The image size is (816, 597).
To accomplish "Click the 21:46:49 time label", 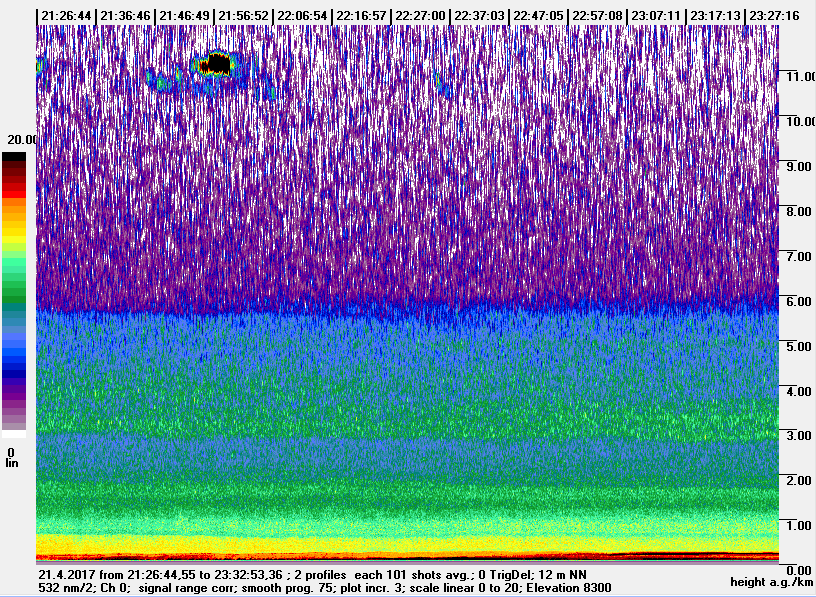I will tap(184, 16).
